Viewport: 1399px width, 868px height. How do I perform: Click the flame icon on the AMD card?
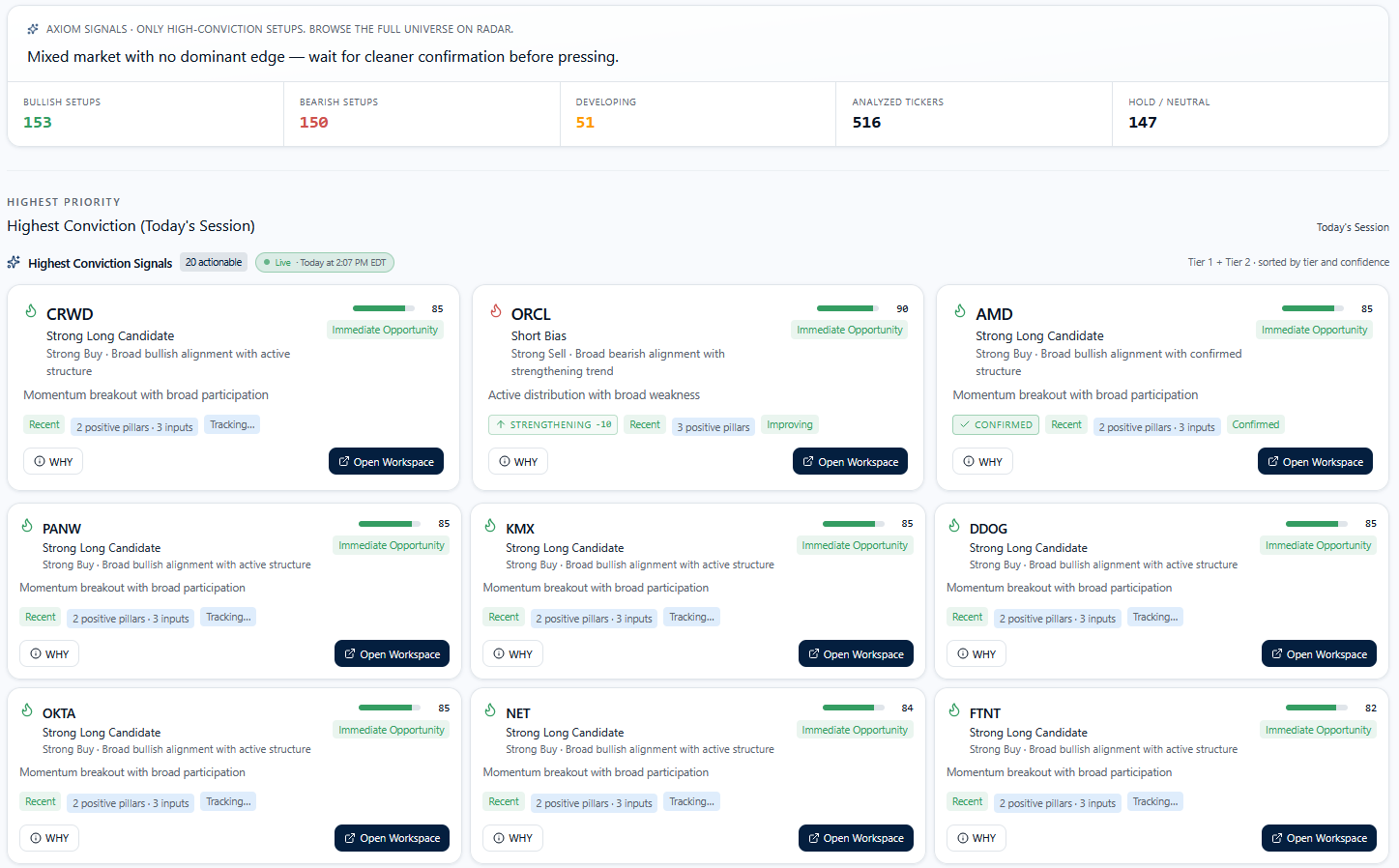pos(960,311)
